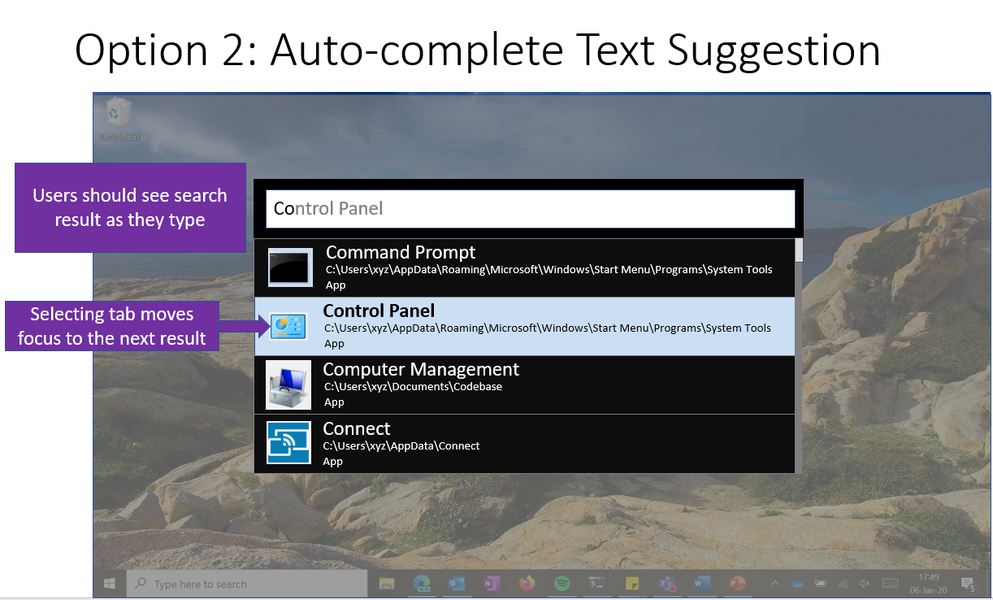Image resolution: width=993 pixels, height=600 pixels.
Task: Open Microsoft Teams from the taskbar
Action: tap(666, 584)
